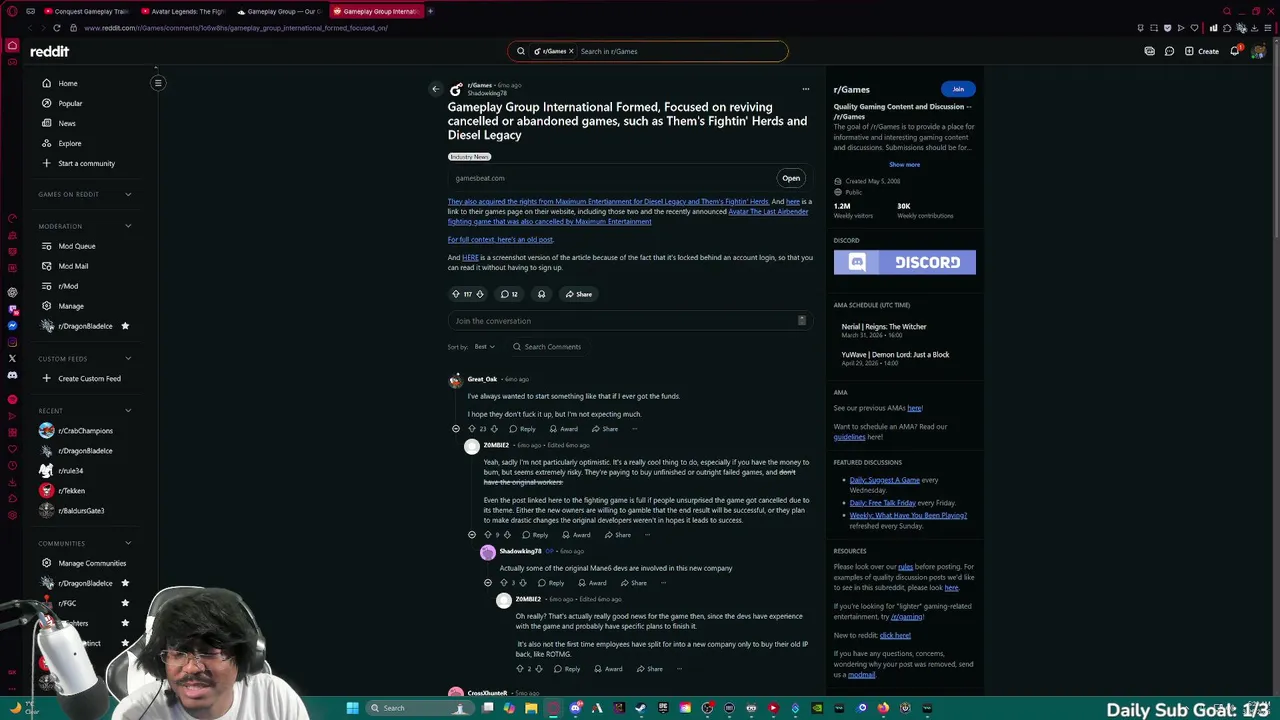Viewport: 1280px width, 720px height.
Task: Open a new browser tab
Action: 430,11
